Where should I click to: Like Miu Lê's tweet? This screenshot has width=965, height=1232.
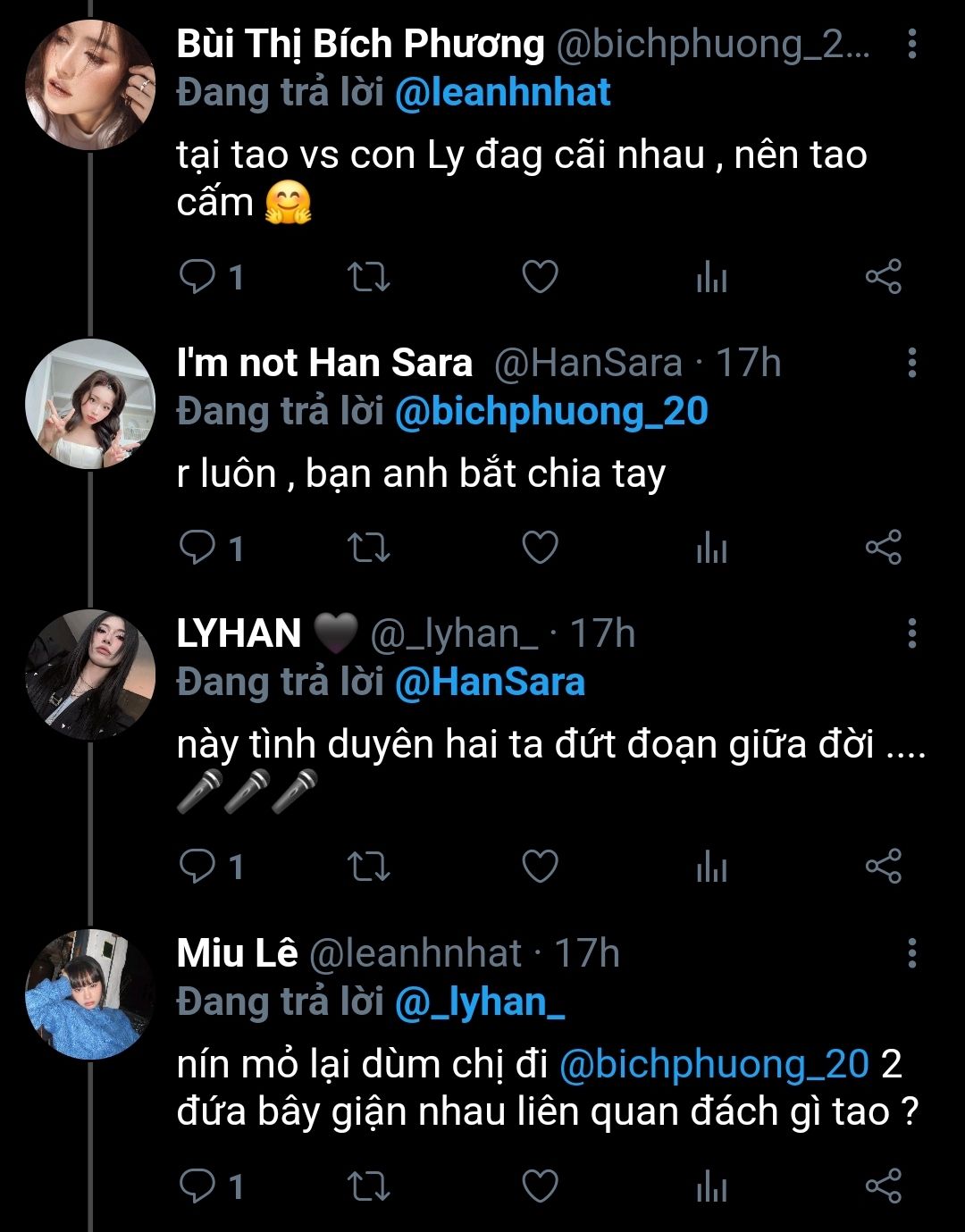click(540, 1186)
